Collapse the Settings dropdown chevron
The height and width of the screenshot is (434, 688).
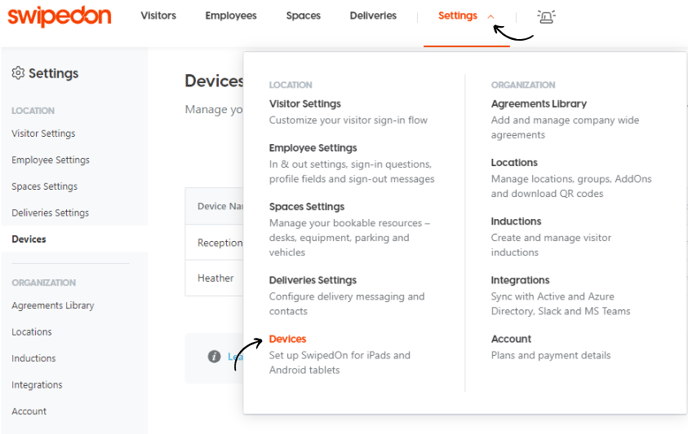(x=491, y=16)
